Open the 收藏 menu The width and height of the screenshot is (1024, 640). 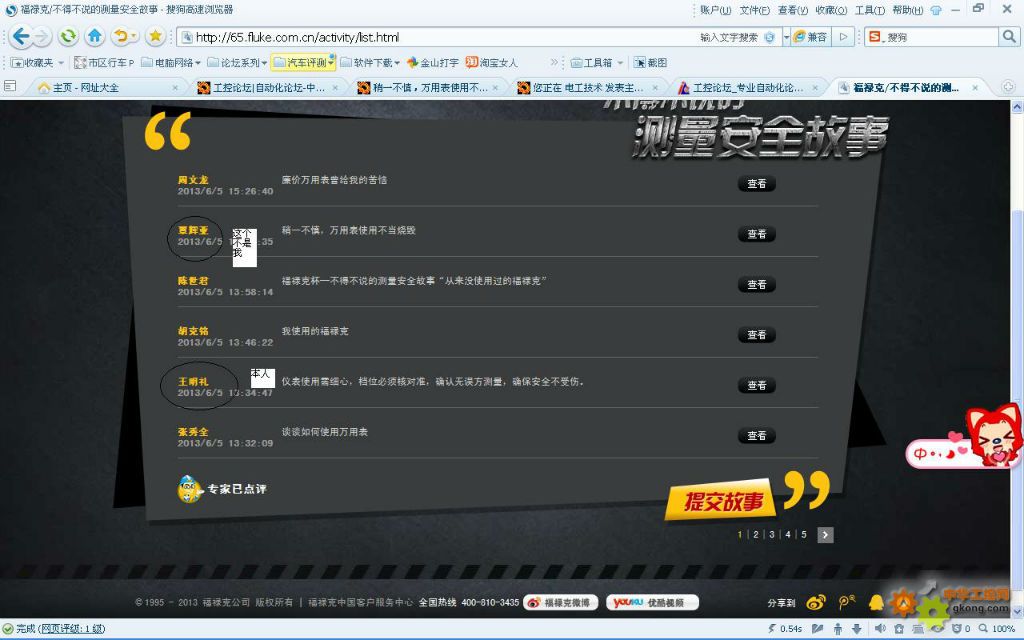coord(831,10)
